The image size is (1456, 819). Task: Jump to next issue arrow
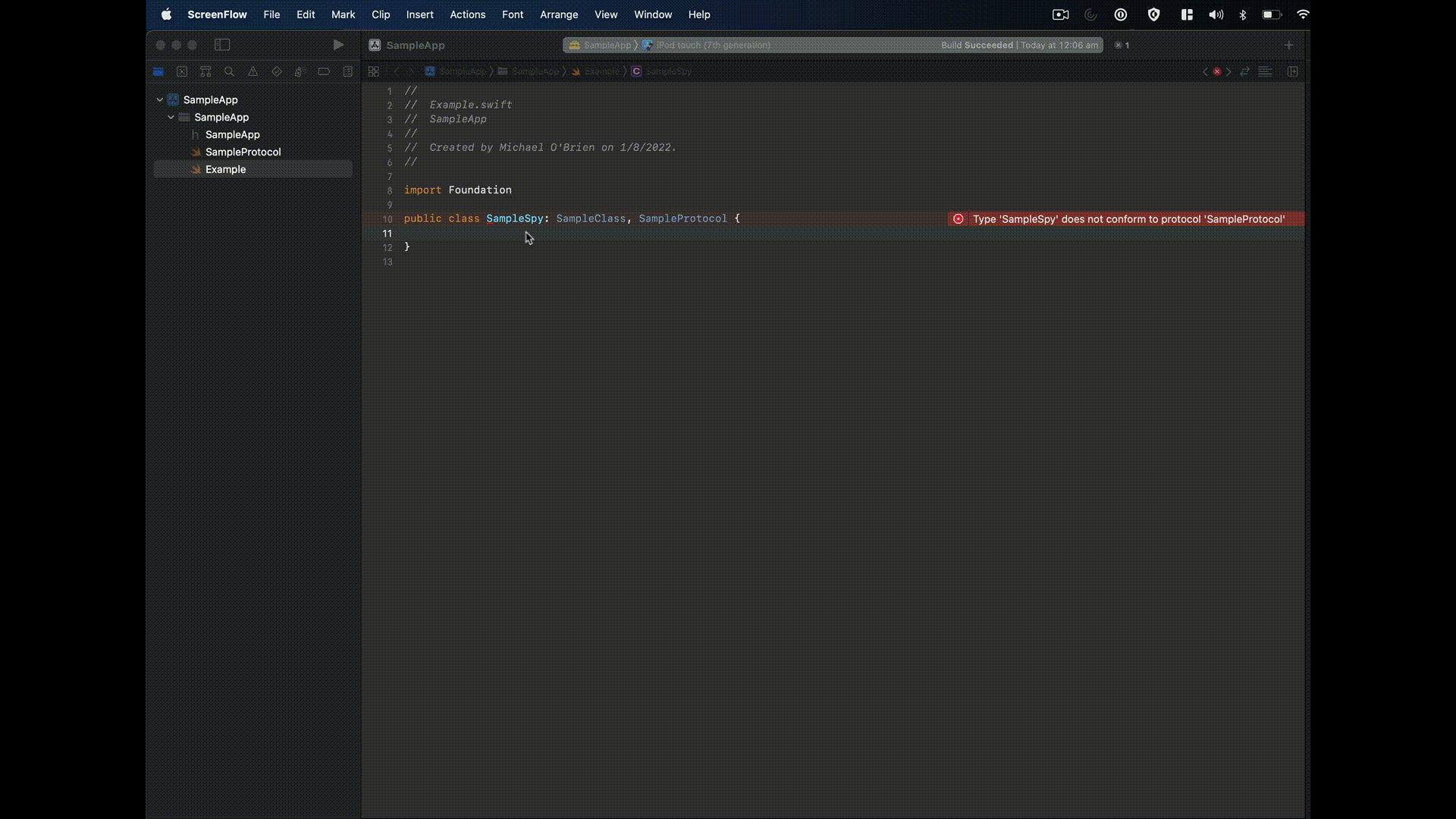(x=1228, y=71)
